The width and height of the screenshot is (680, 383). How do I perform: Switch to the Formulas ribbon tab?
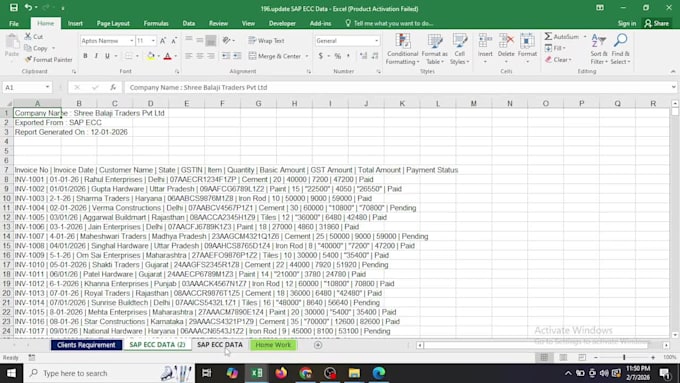pyautogui.click(x=156, y=23)
